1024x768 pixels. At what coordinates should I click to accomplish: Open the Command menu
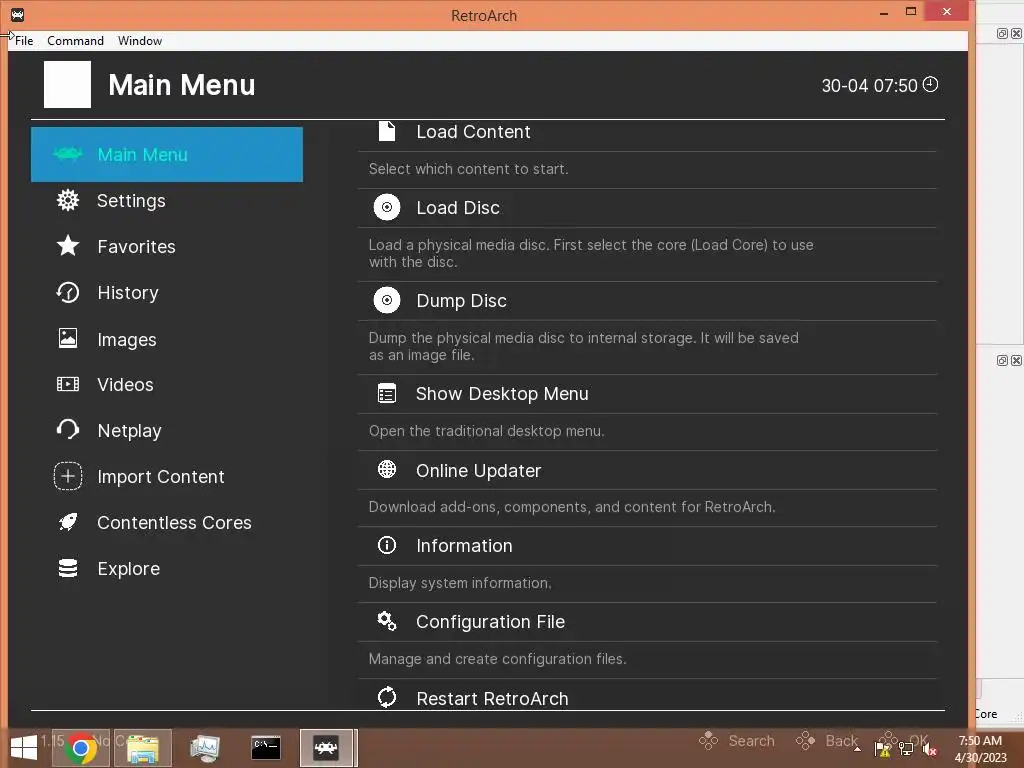[x=75, y=40]
